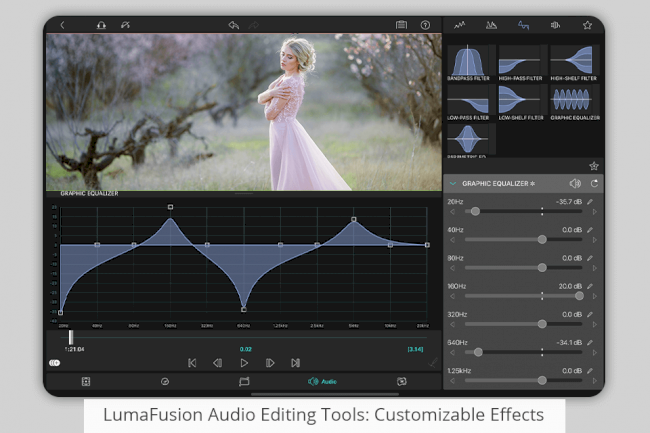Edit the 320Hz value with pencil icon
The image size is (650, 433).
pyautogui.click(x=590, y=314)
